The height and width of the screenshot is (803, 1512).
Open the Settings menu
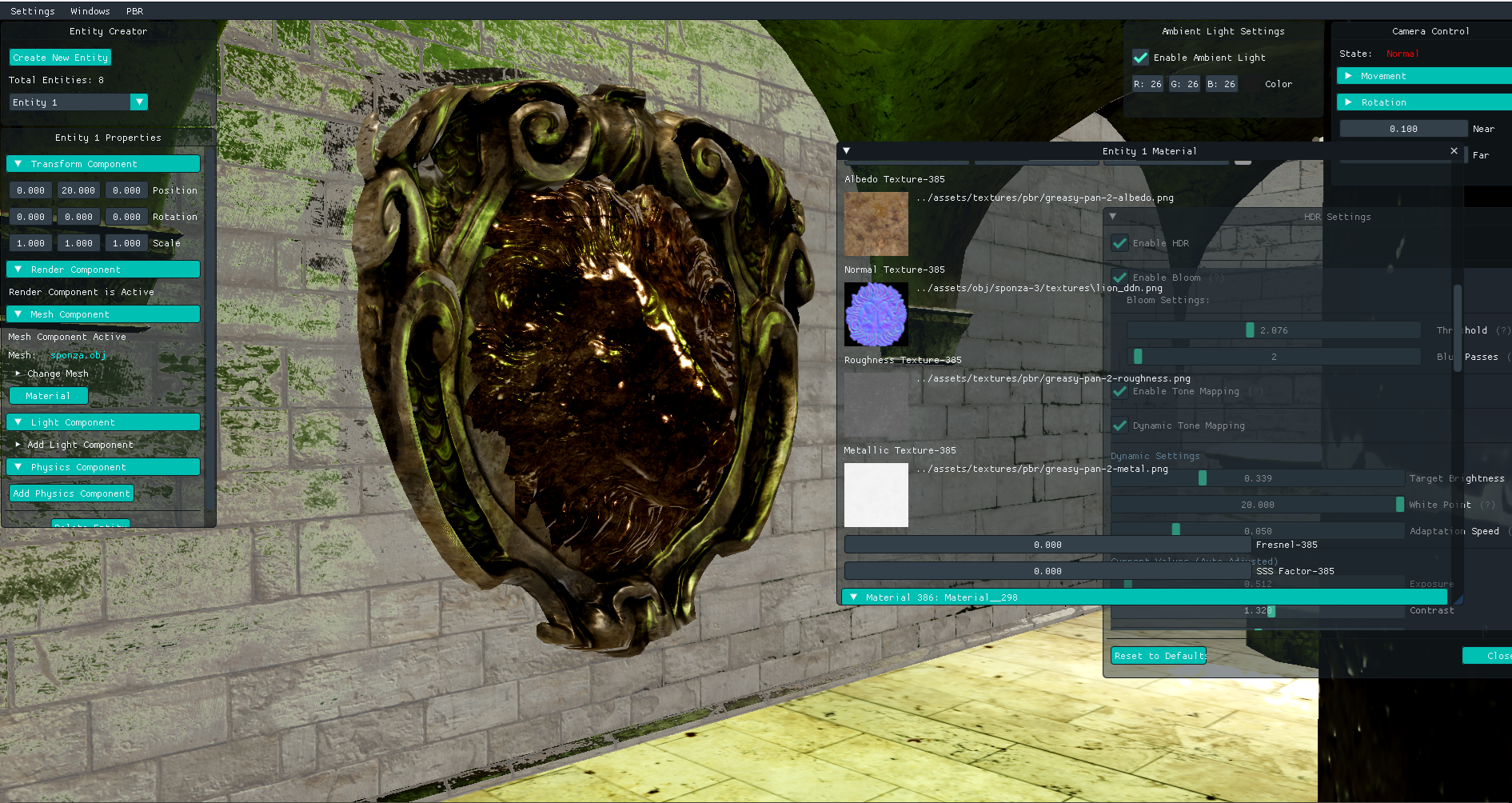click(33, 11)
